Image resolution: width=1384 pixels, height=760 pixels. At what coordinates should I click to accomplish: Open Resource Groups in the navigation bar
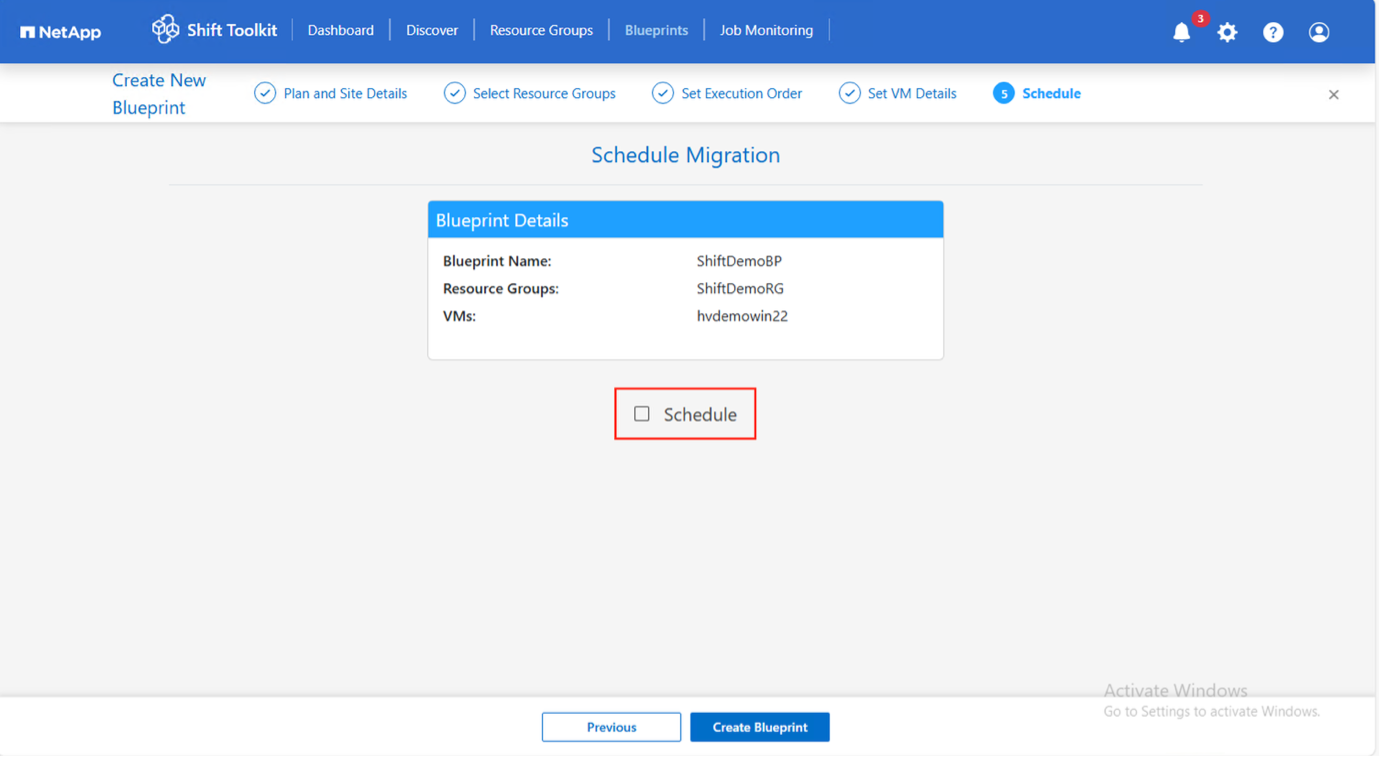(541, 30)
